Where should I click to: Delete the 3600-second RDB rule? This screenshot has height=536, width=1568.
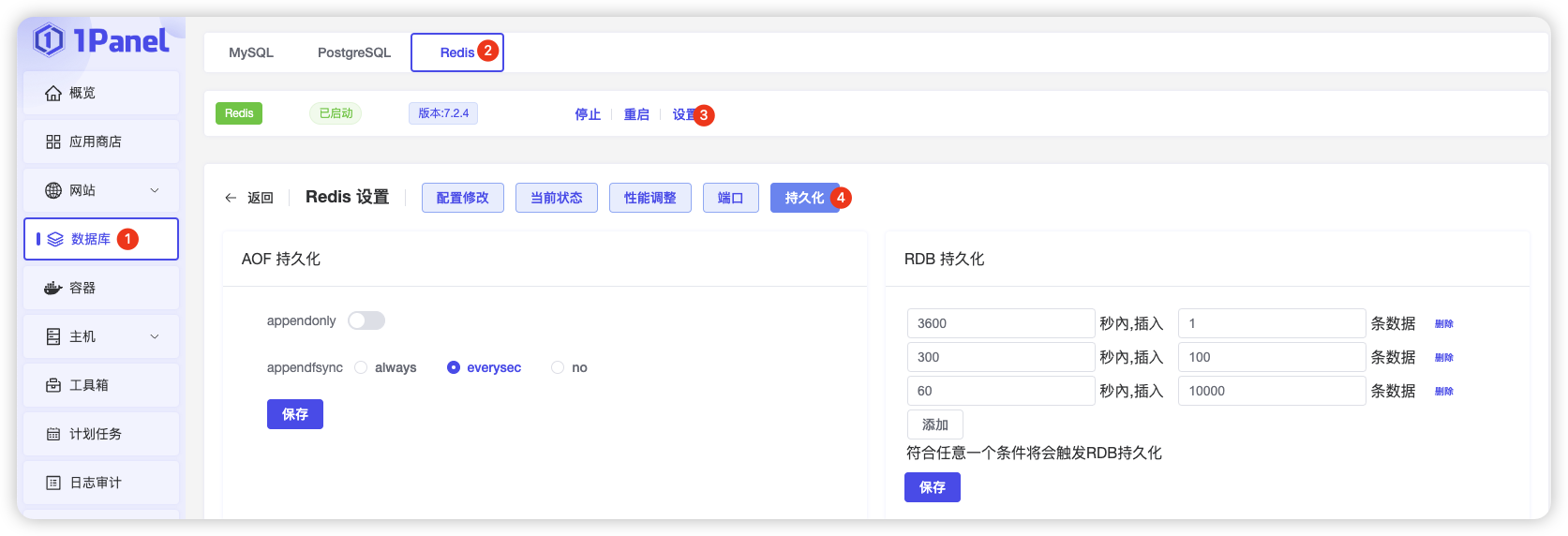pos(1444,323)
